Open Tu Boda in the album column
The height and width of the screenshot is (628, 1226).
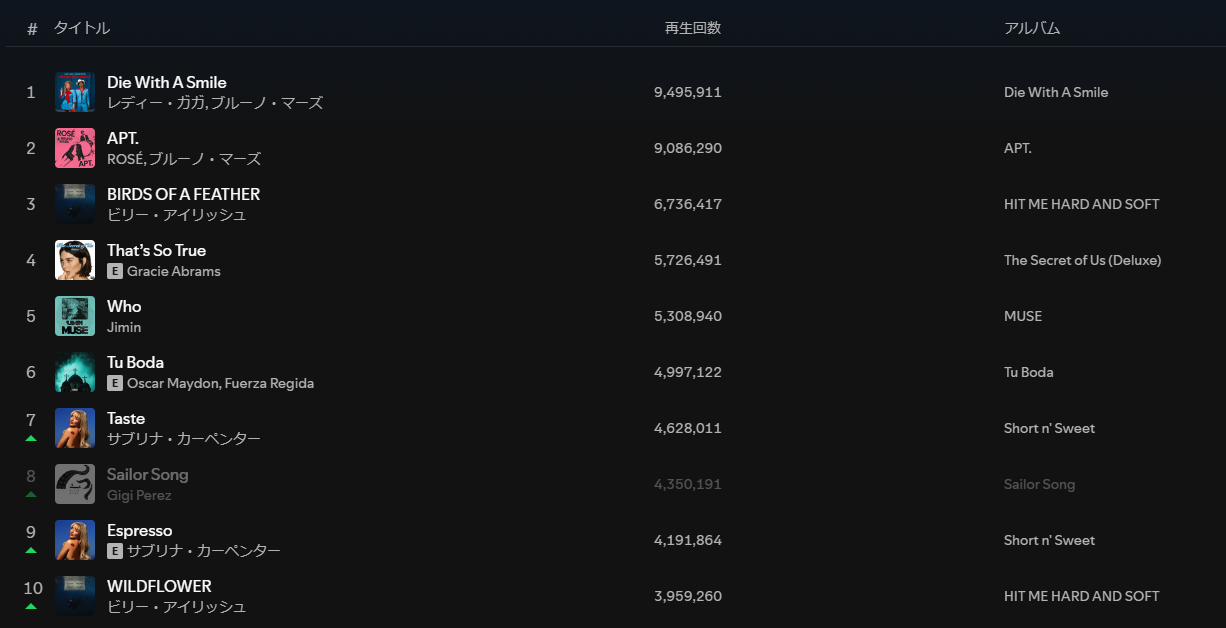[1029, 372]
